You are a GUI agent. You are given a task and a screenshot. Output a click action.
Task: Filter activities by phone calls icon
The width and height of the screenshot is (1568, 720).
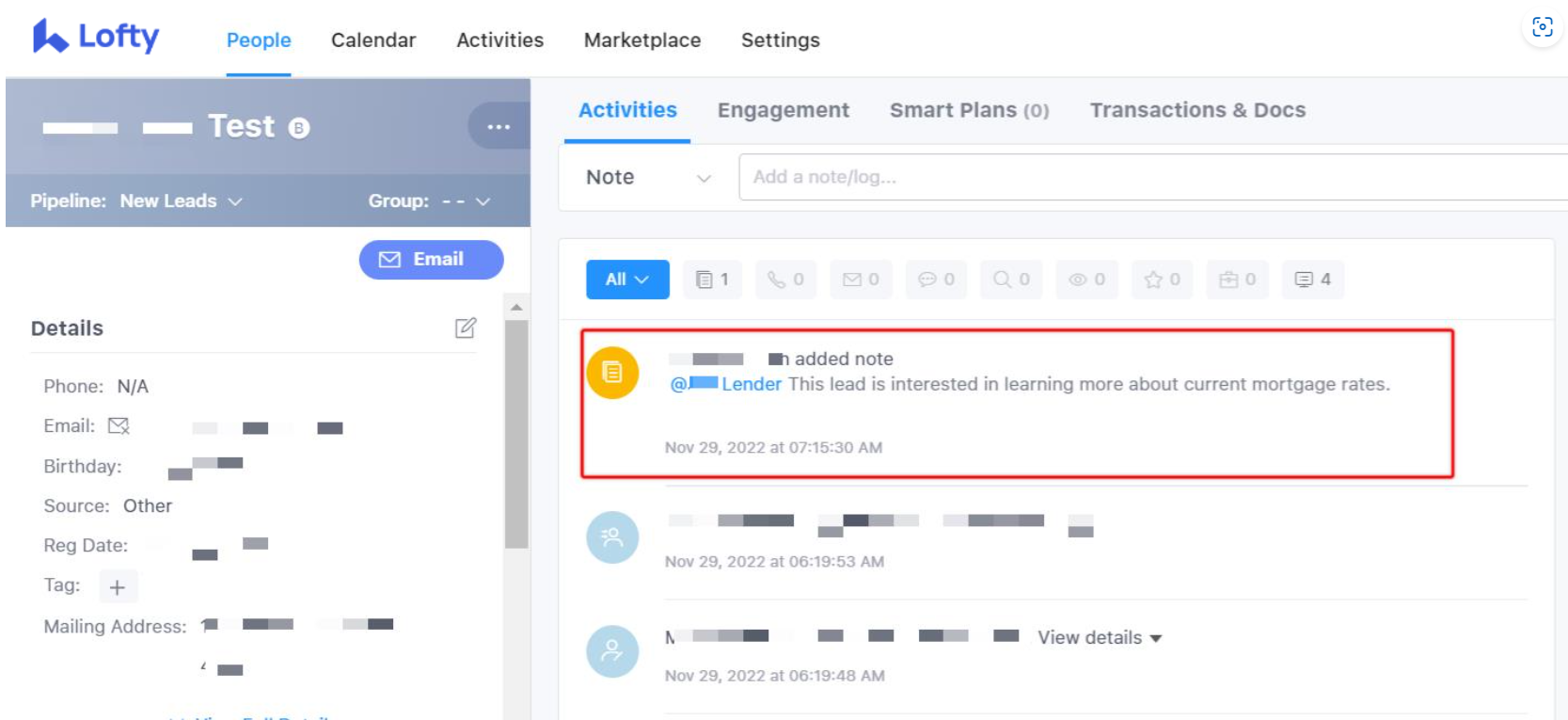click(x=785, y=280)
